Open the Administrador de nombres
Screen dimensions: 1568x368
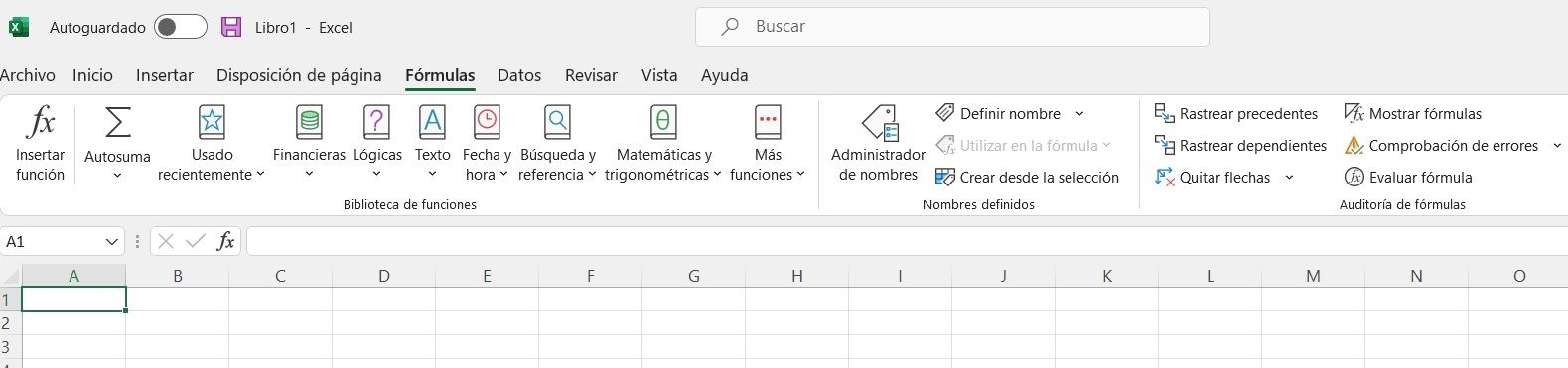[x=878, y=145]
